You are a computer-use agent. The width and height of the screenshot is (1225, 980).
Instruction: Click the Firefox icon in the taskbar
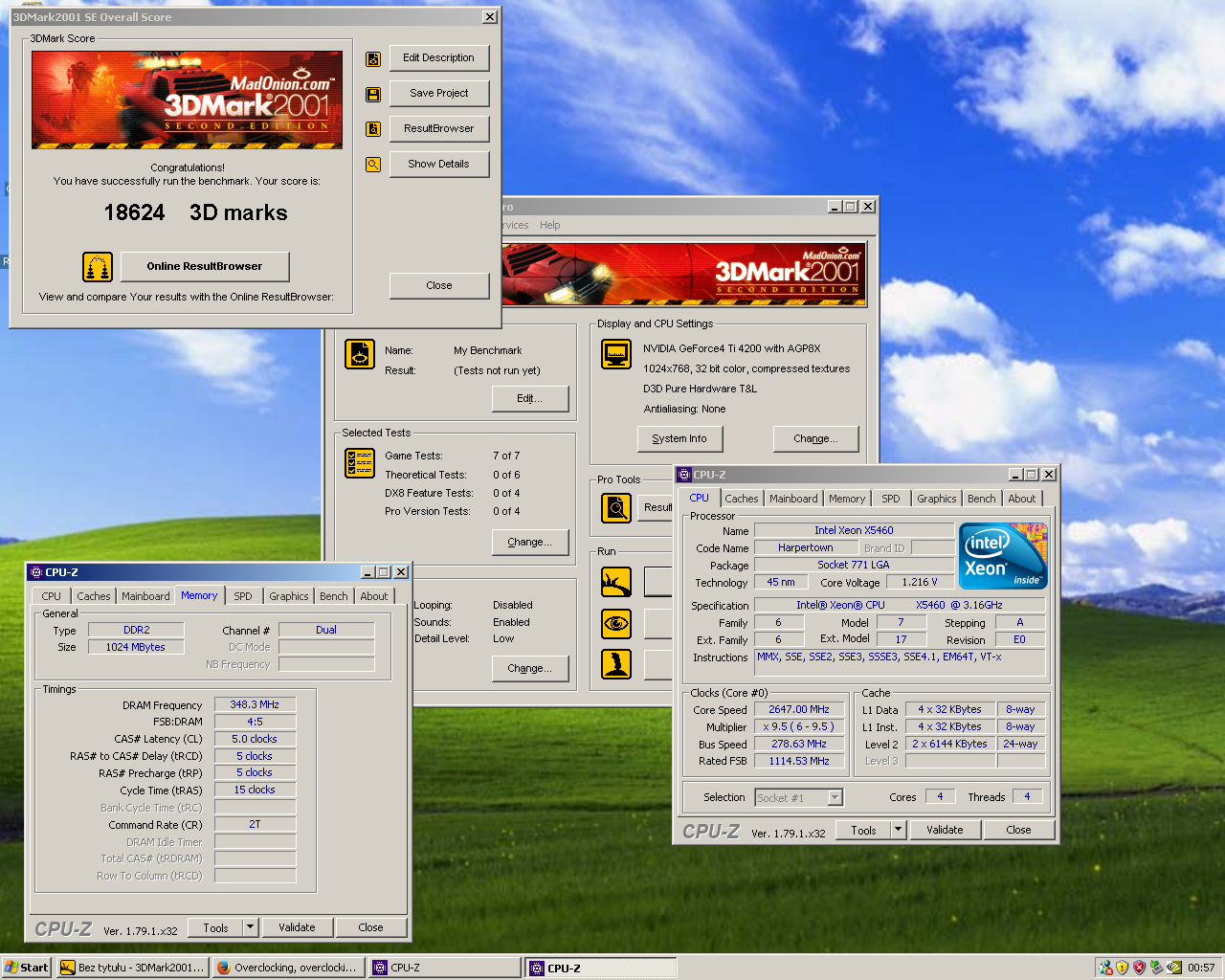tap(223, 968)
